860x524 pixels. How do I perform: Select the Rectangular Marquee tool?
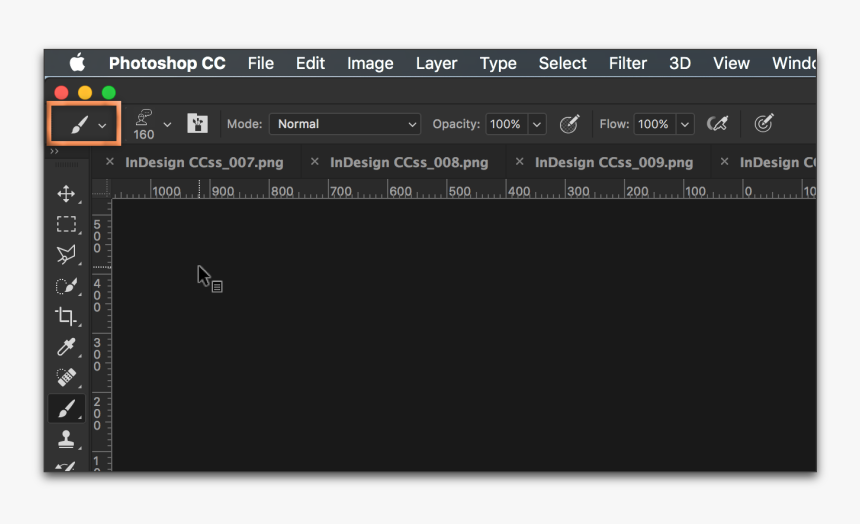(x=66, y=224)
